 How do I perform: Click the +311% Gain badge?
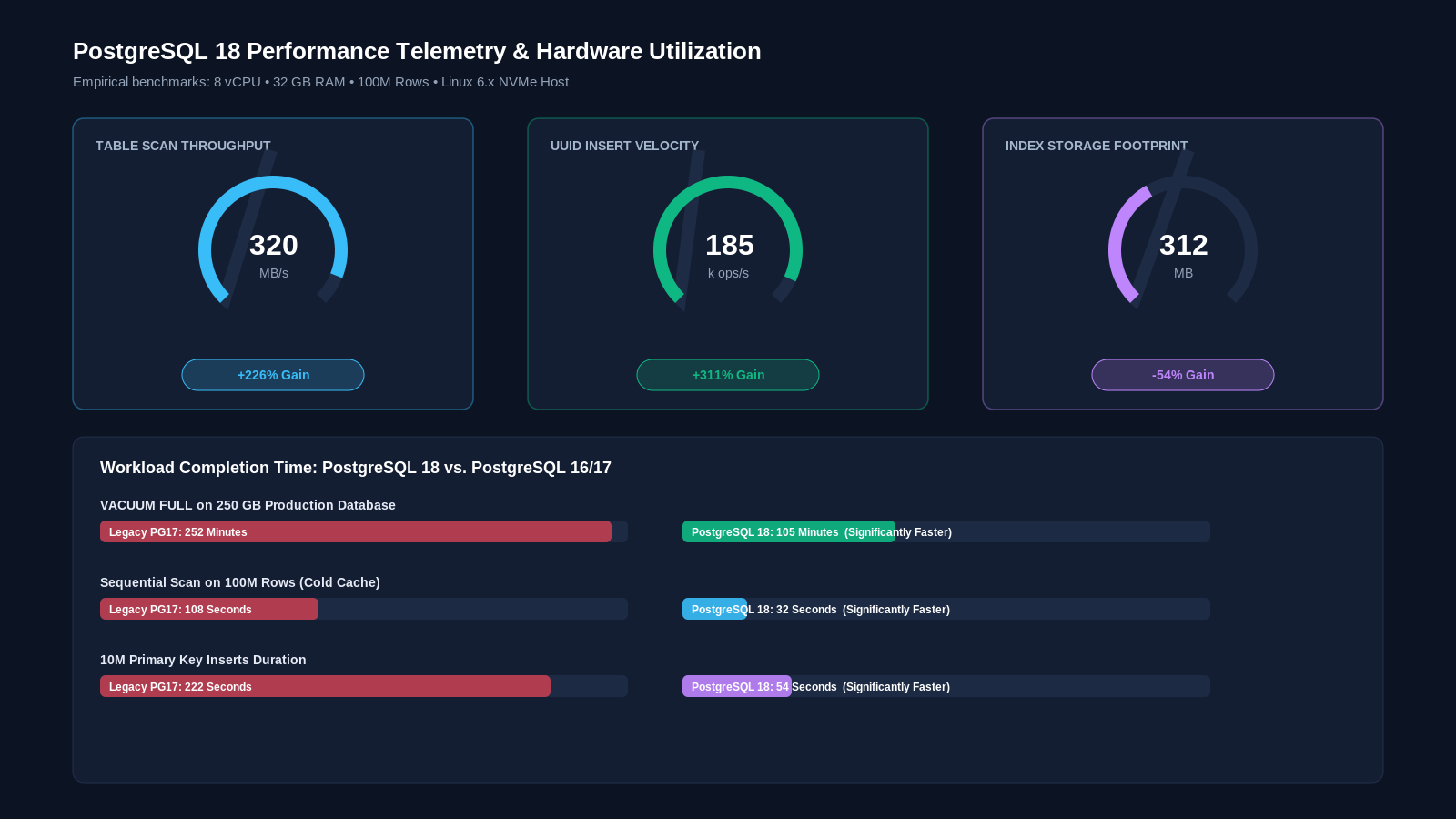tap(728, 375)
